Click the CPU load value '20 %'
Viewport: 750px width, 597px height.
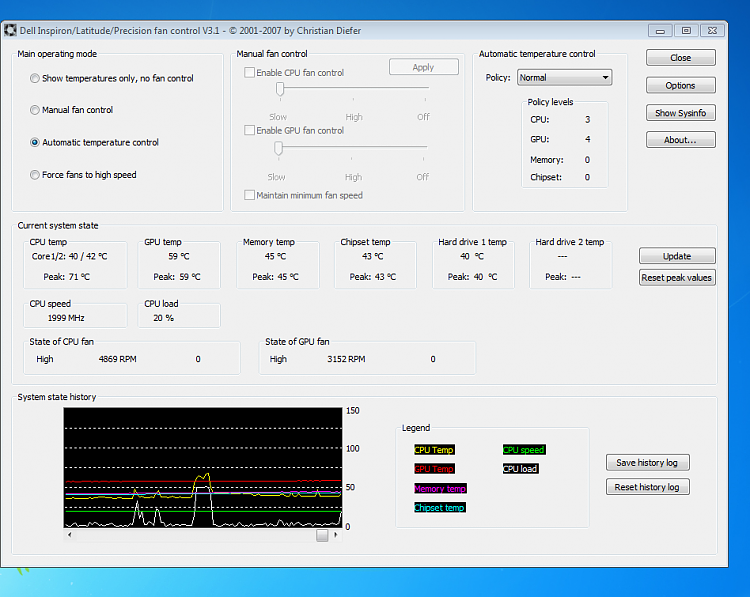click(164, 318)
